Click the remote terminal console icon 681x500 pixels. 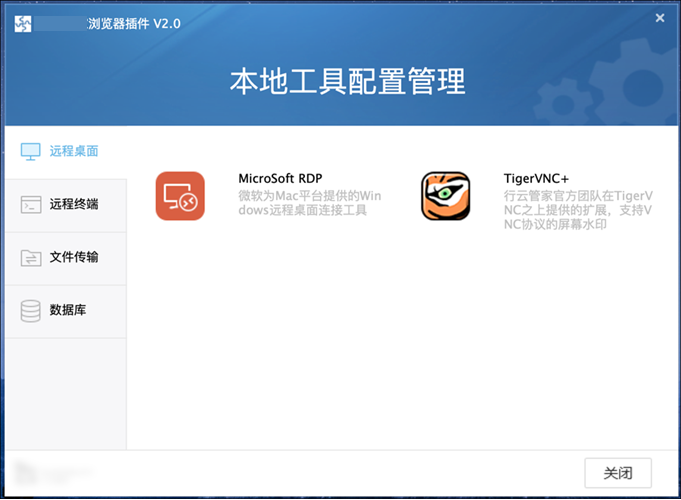pos(31,205)
